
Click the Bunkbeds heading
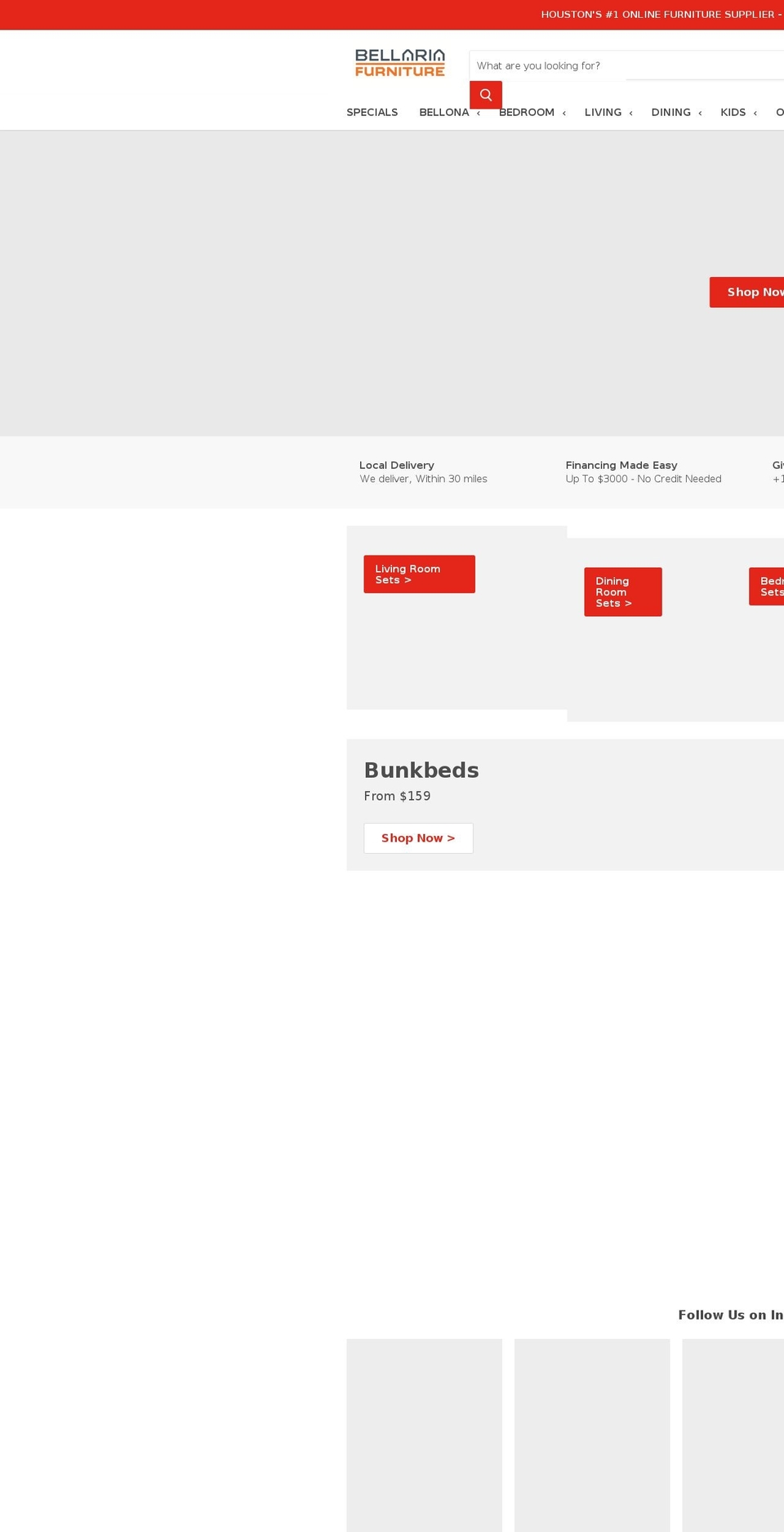click(x=421, y=770)
